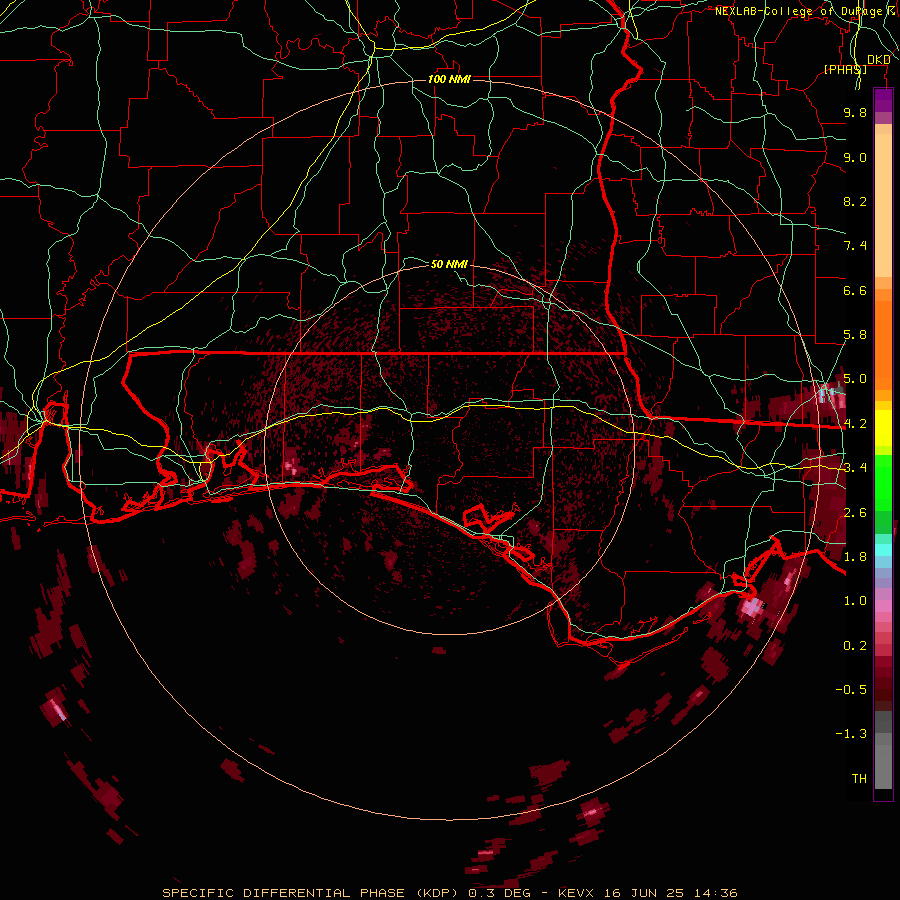Pick the cyan band on the color bar

[x=883, y=550]
